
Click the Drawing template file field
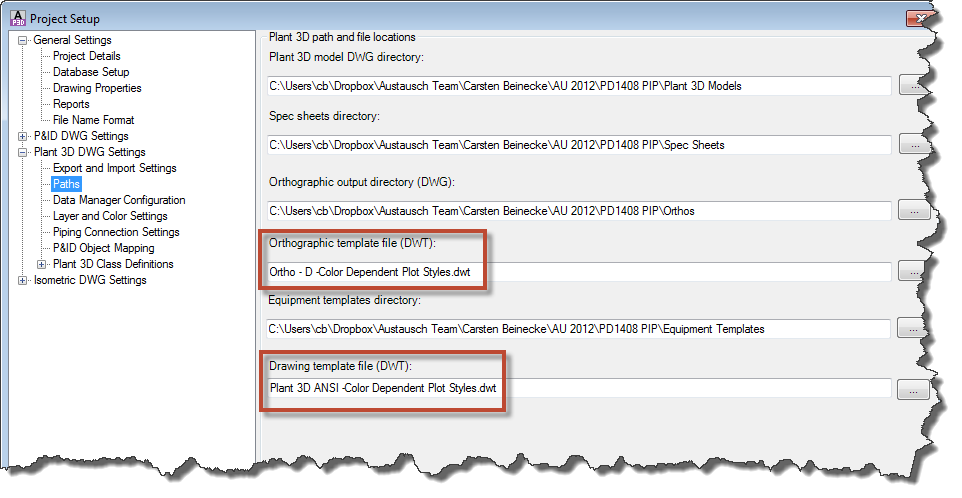pyautogui.click(x=579, y=388)
